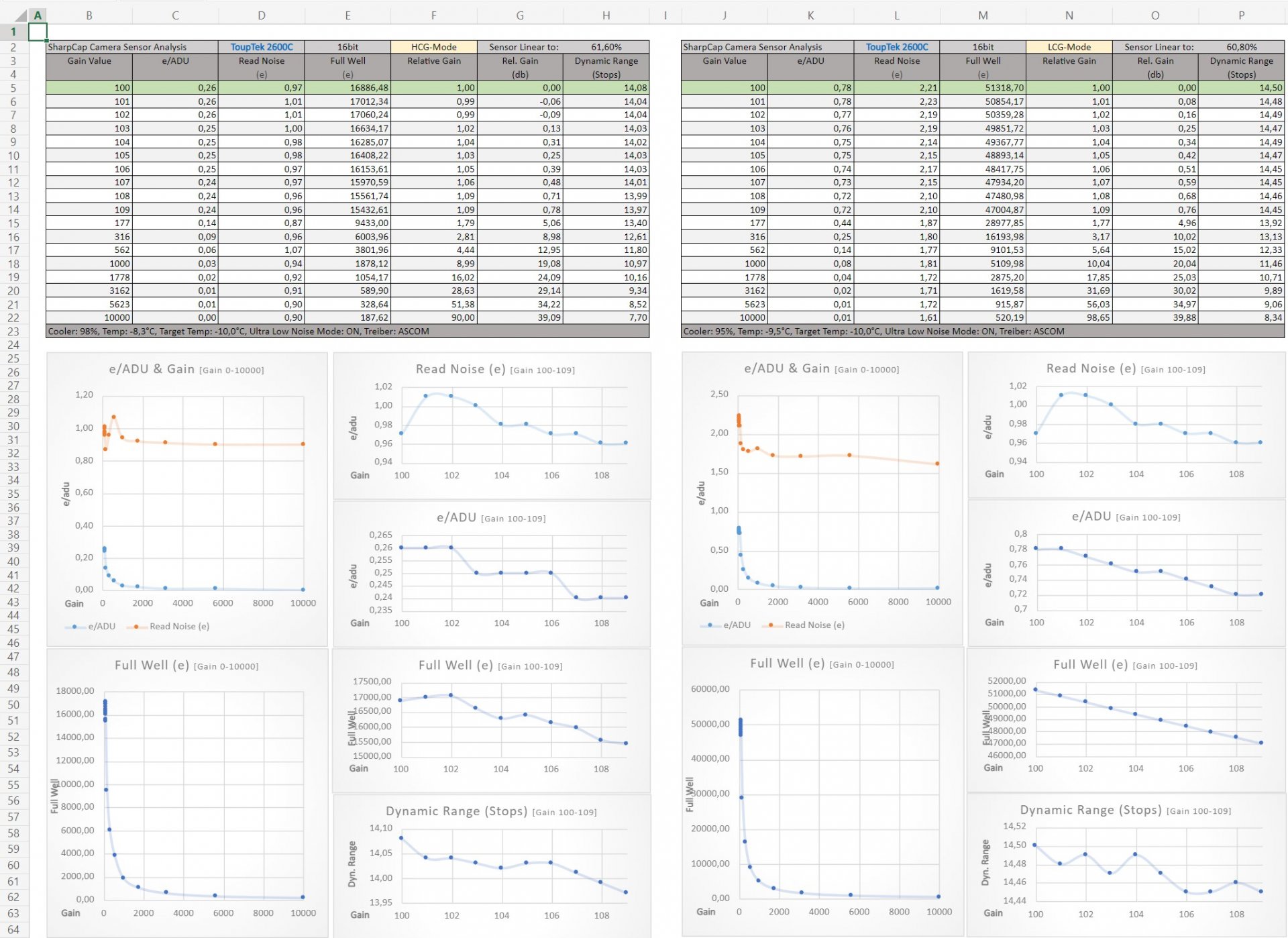Click the 'Cooler: 95%' footer row

click(x=983, y=331)
